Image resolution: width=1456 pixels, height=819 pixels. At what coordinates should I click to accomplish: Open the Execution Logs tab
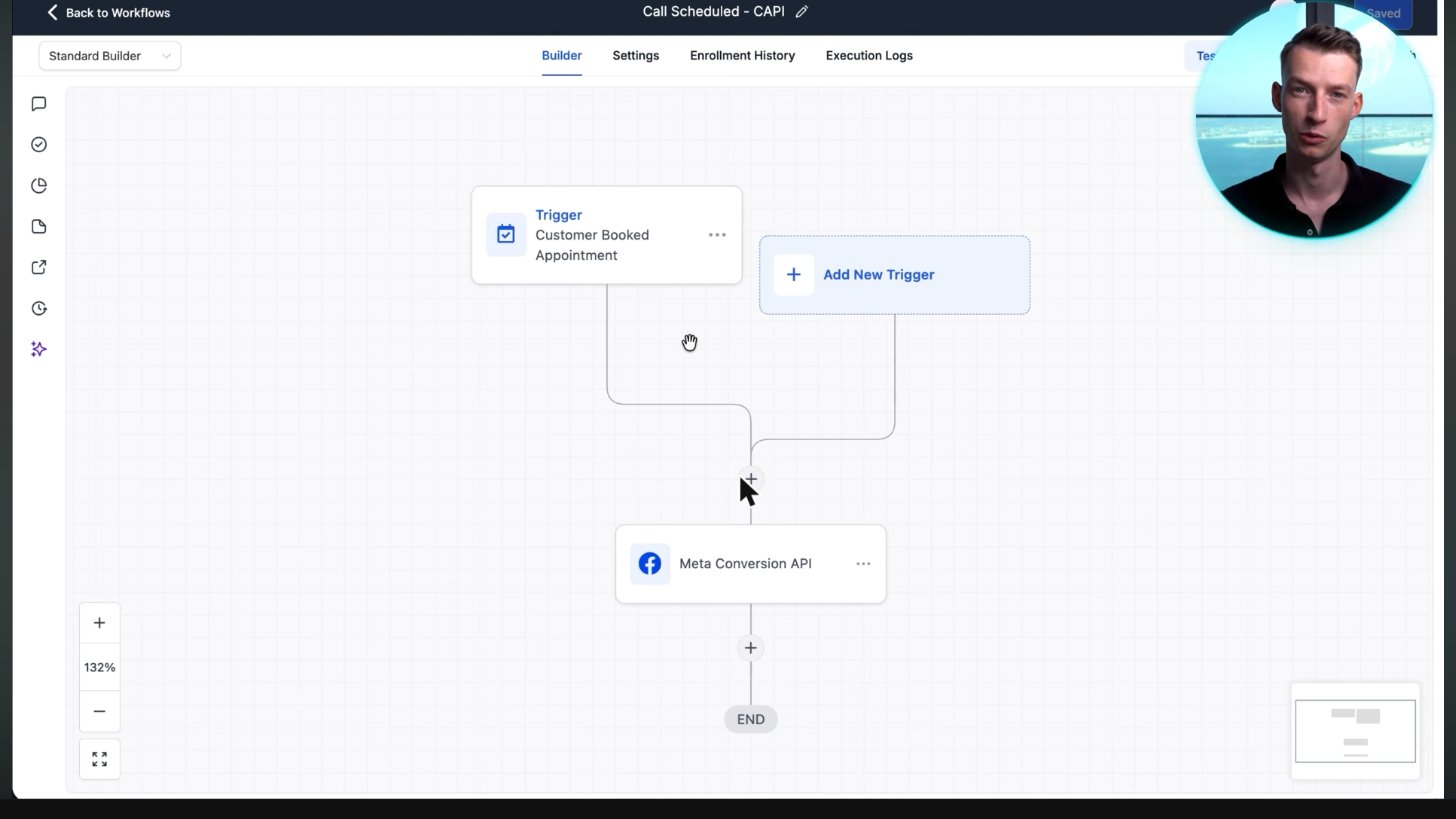click(869, 56)
